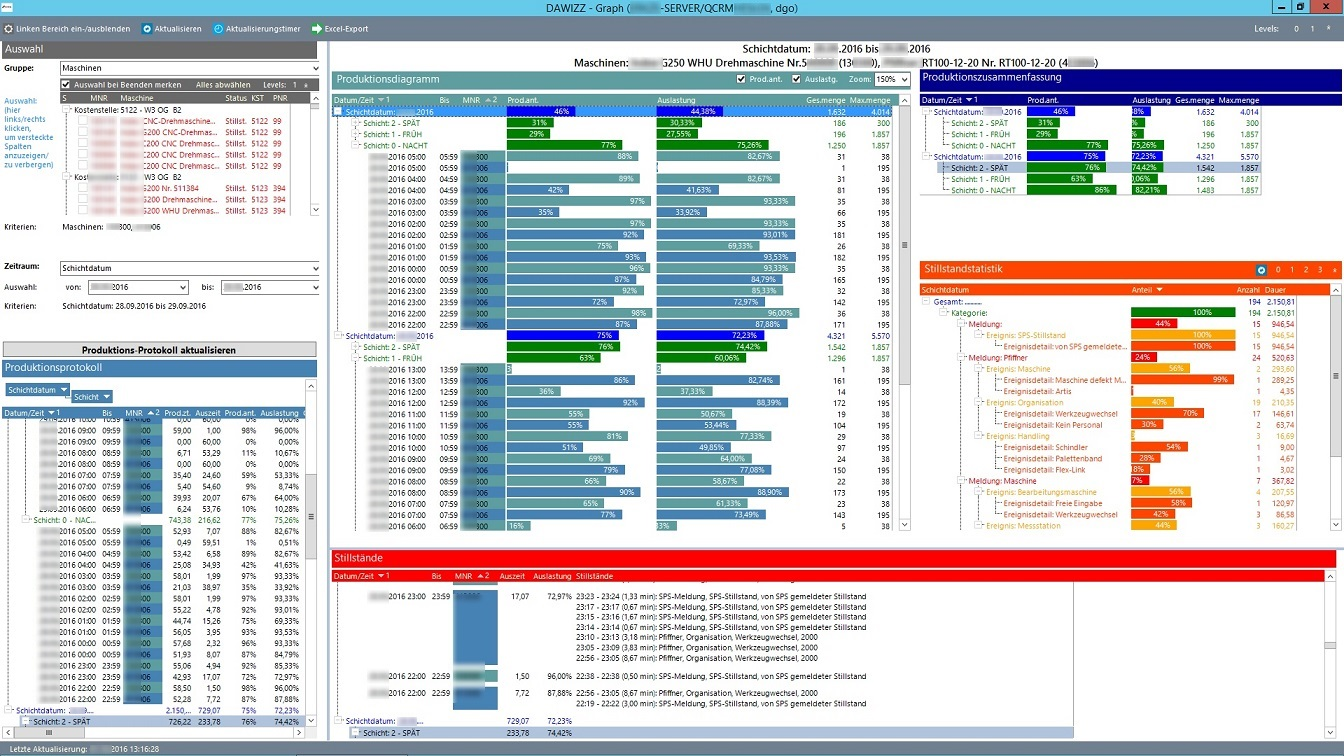Open the Zeitraum Schichtdatum dropdown

[315, 268]
